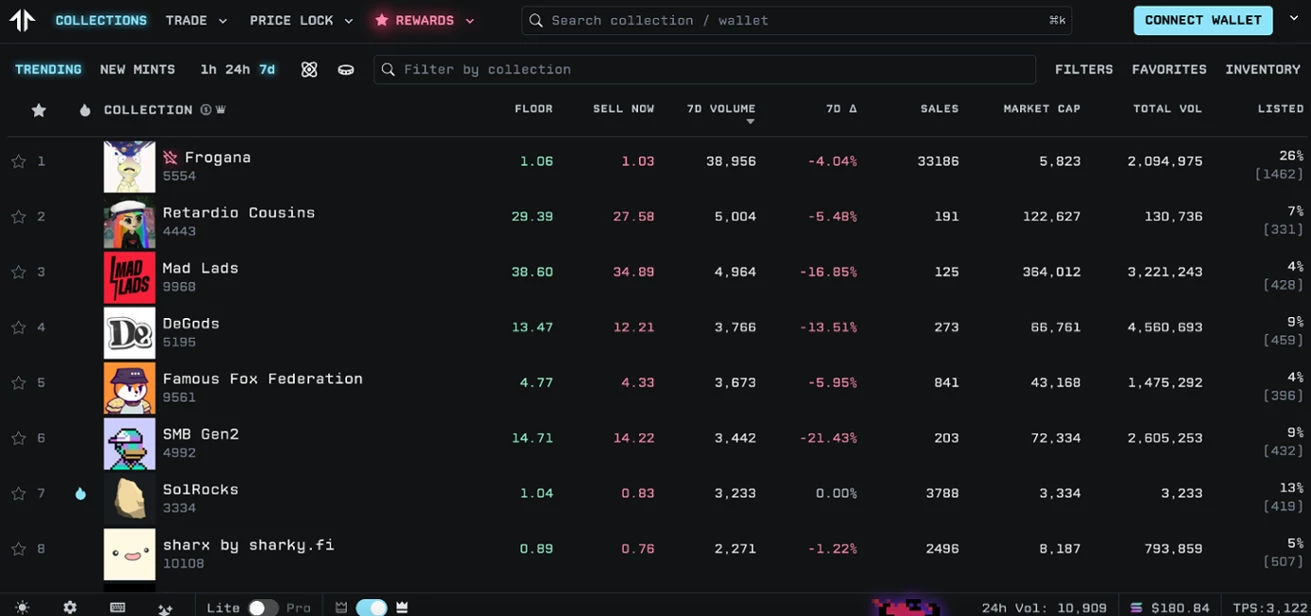1311x616 pixels.
Task: Click the atom icon next to 7d
Action: (309, 69)
